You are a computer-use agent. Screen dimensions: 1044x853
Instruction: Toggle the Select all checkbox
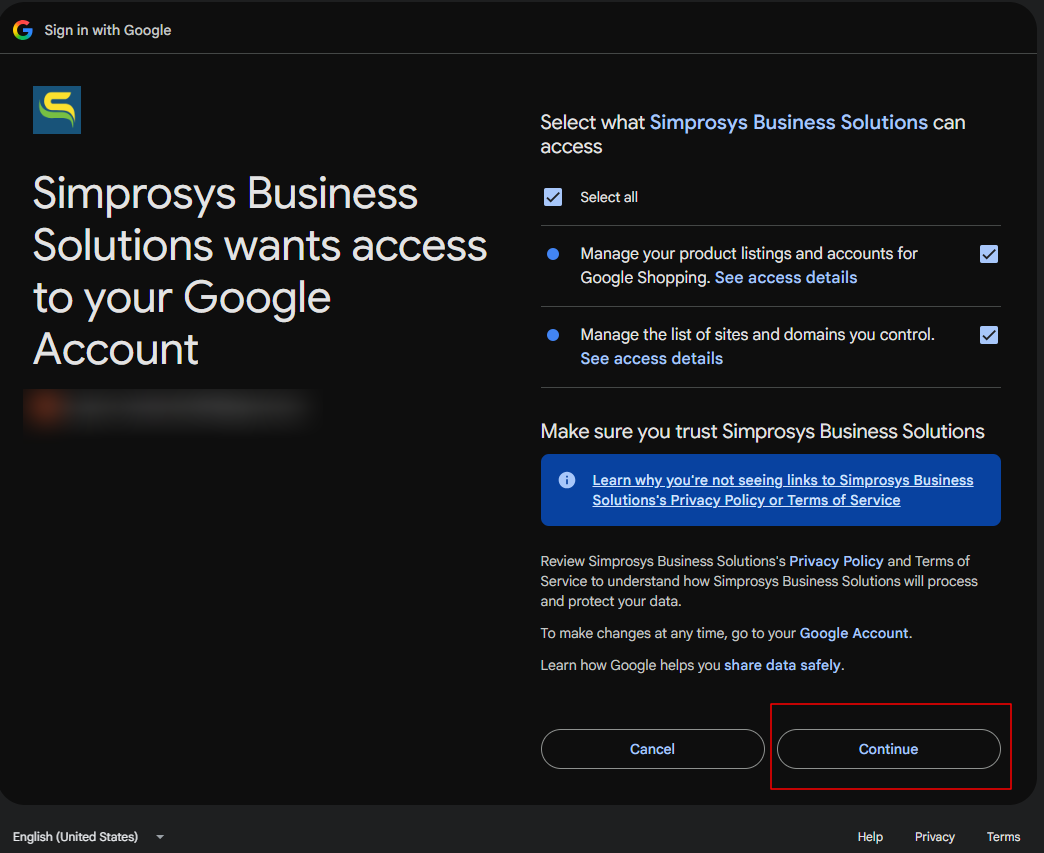click(x=553, y=197)
